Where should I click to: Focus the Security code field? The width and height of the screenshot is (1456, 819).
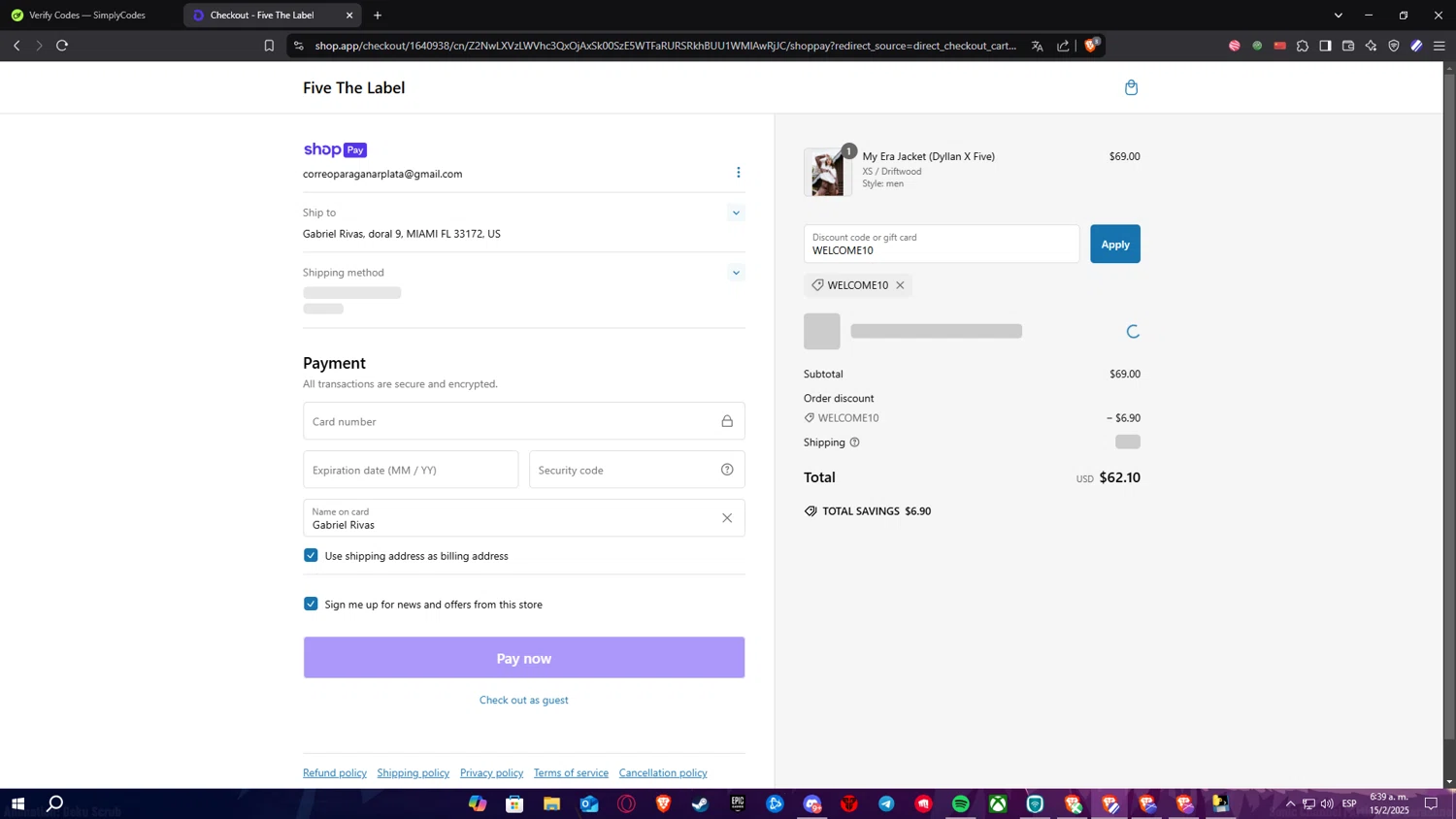point(637,470)
